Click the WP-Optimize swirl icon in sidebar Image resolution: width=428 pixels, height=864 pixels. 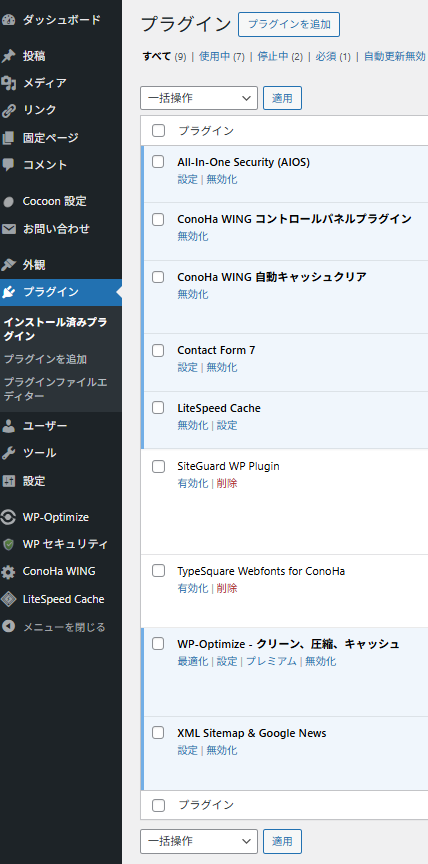coord(8,517)
